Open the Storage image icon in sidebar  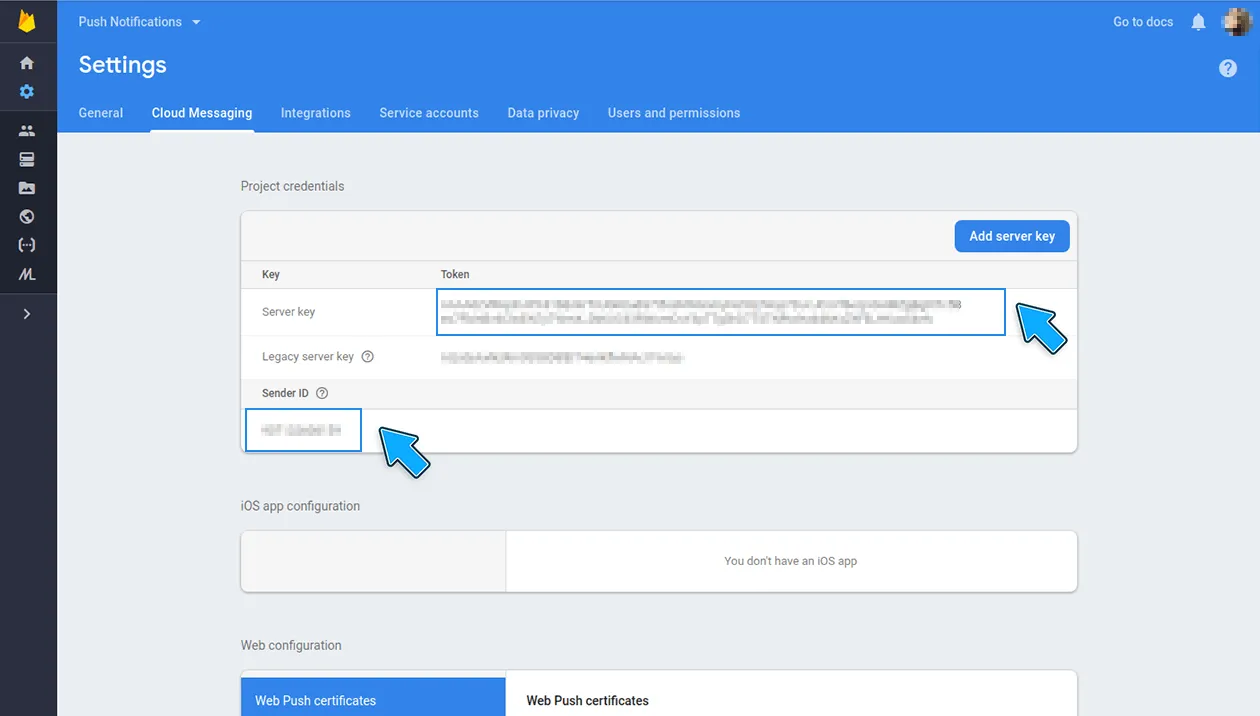[27, 188]
